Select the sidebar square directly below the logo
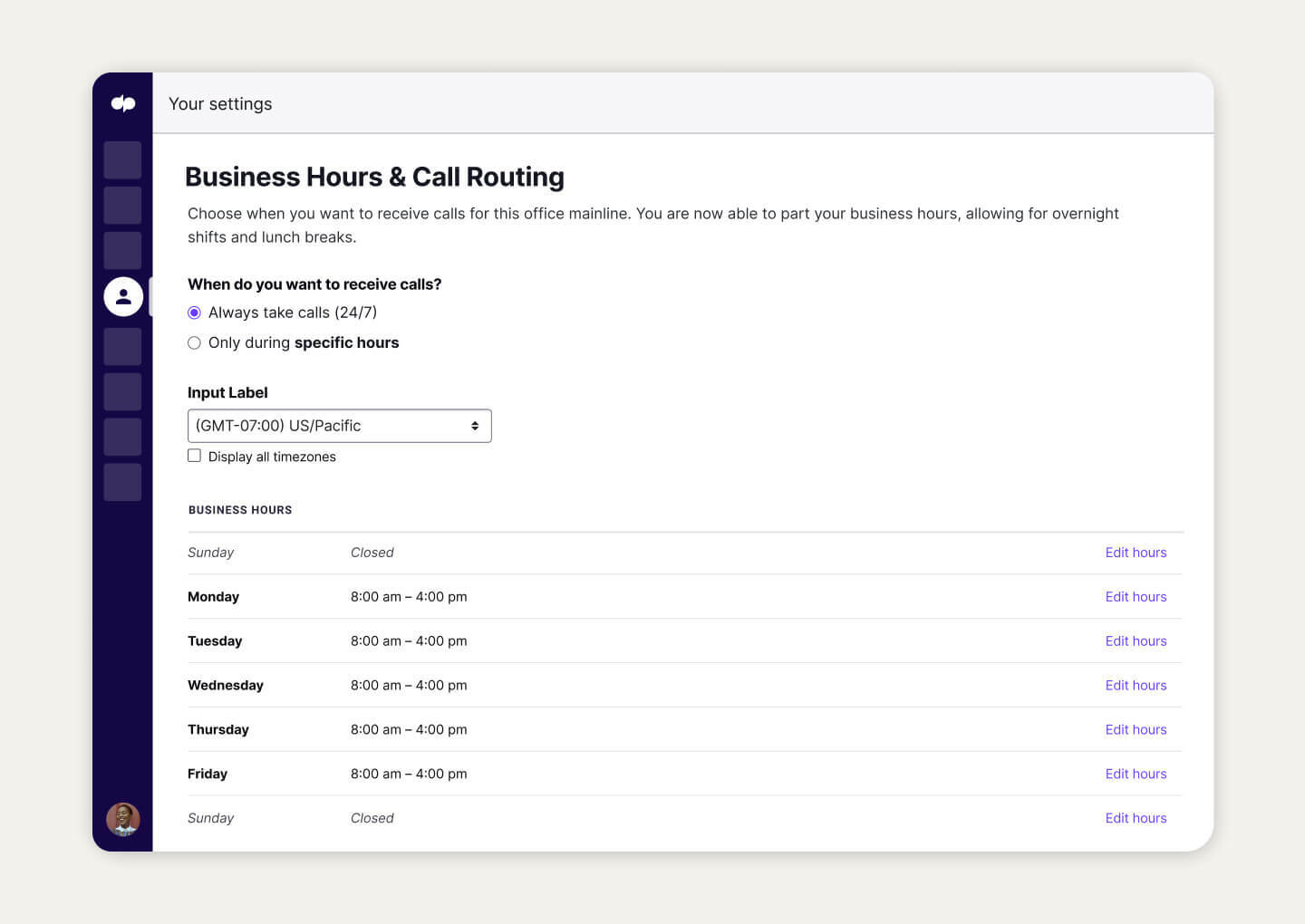This screenshot has height=924, width=1305. click(x=122, y=159)
